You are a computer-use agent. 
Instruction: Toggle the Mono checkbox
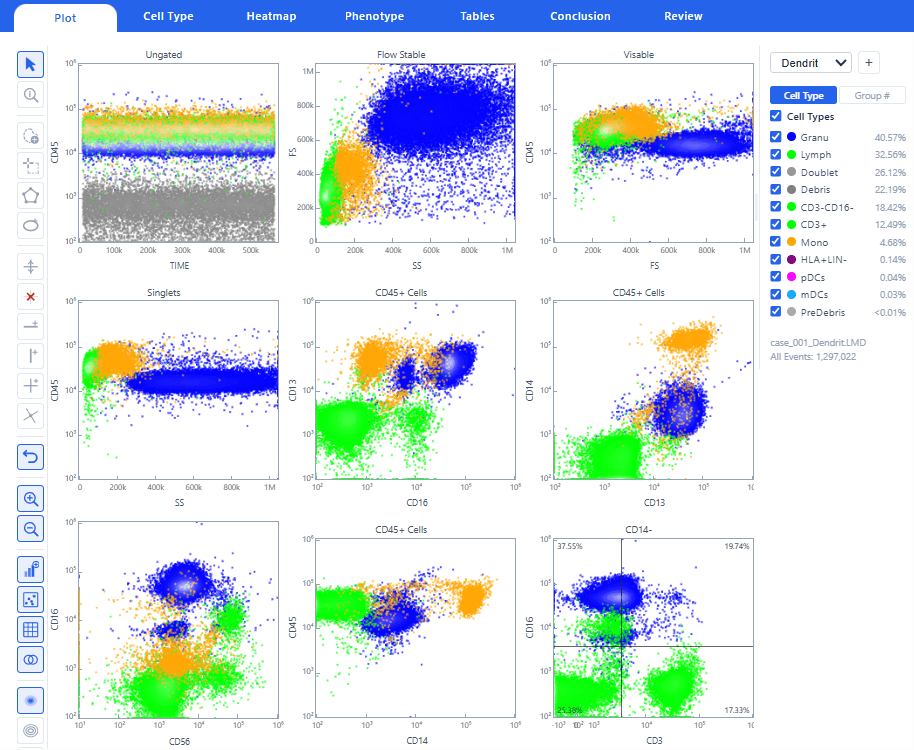tap(775, 242)
